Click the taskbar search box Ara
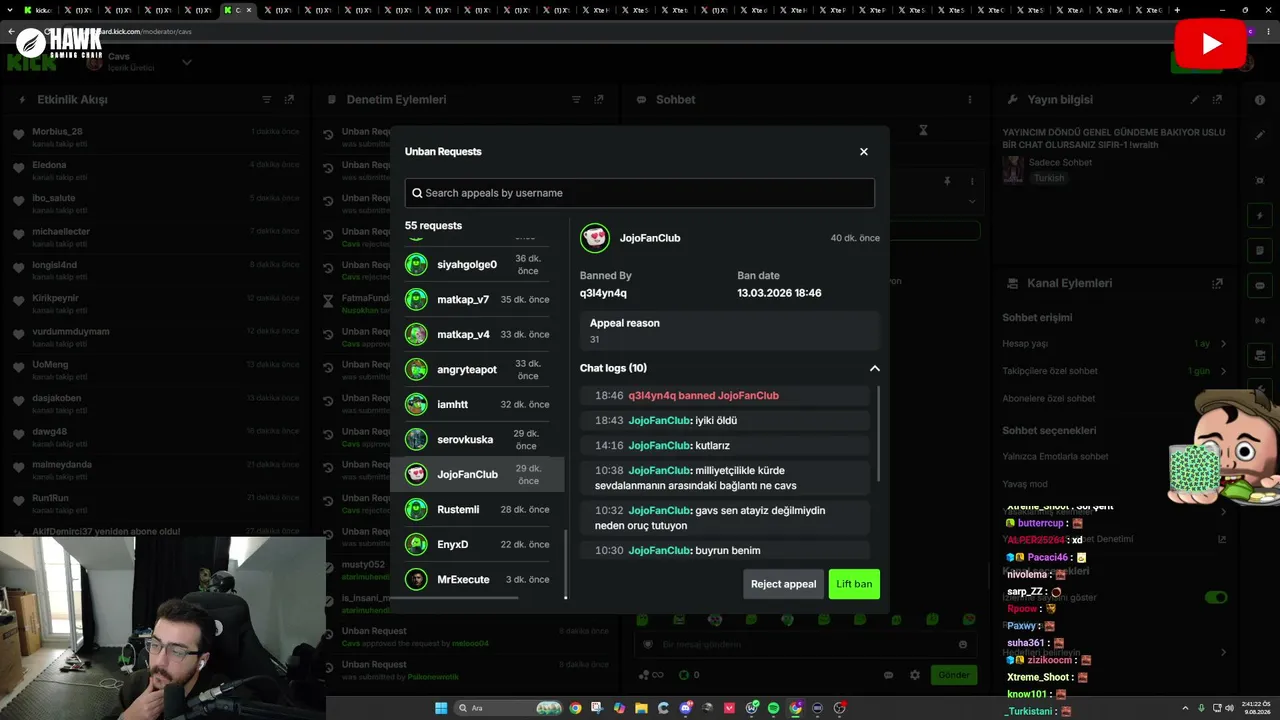 (508, 708)
